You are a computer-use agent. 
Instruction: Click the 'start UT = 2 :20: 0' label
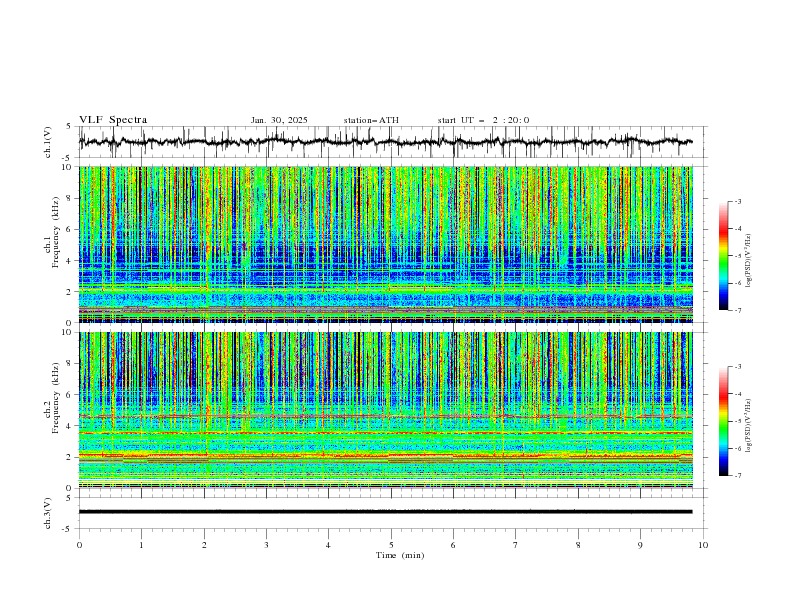pyautogui.click(x=483, y=120)
